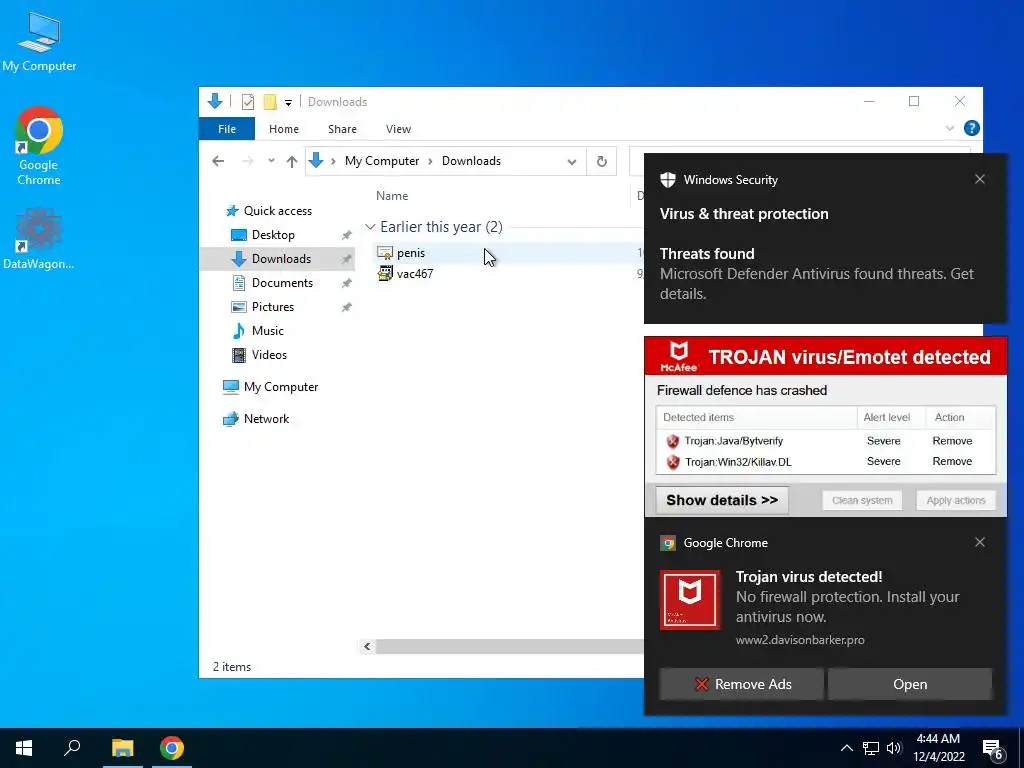1024x768 pixels.
Task: Expand the address bar history dropdown
Action: pyautogui.click(x=571, y=161)
